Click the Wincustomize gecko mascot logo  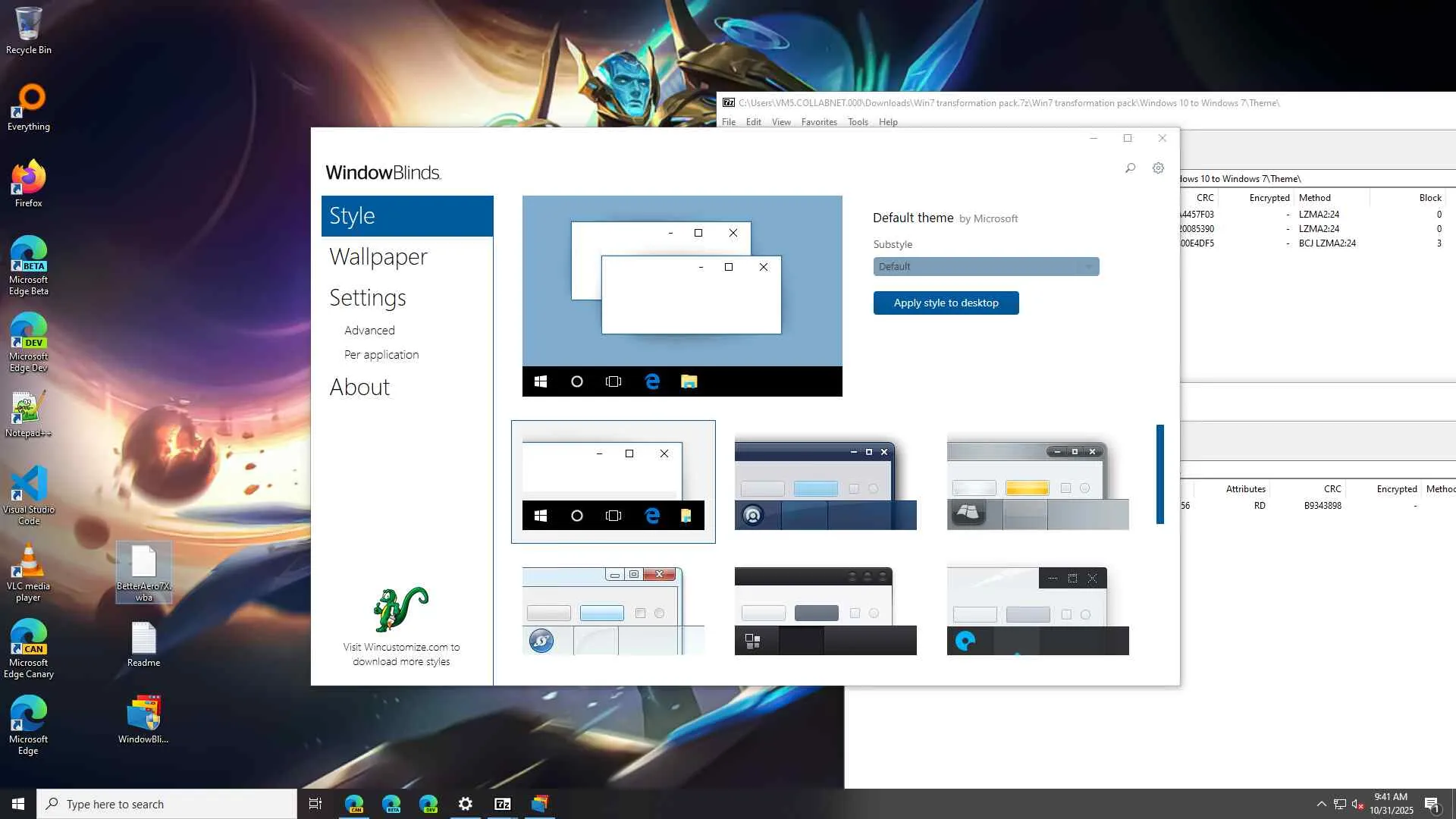(400, 608)
